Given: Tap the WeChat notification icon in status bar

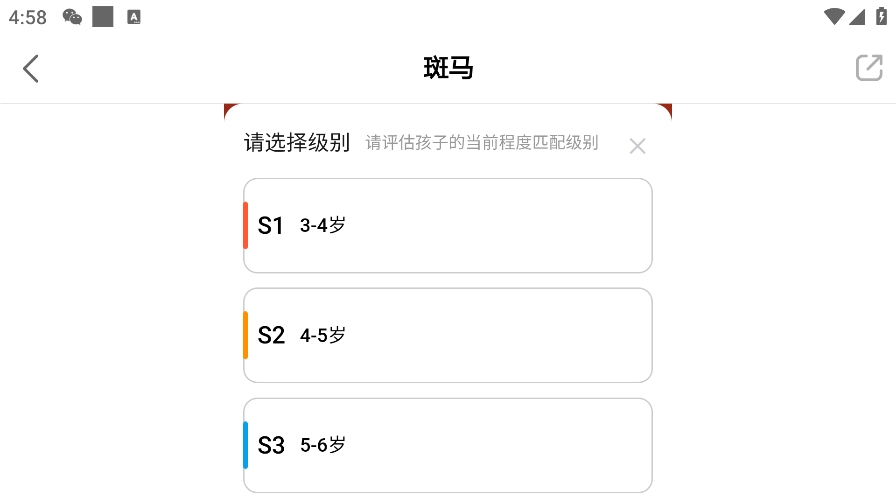Looking at the screenshot, I should (72, 16).
